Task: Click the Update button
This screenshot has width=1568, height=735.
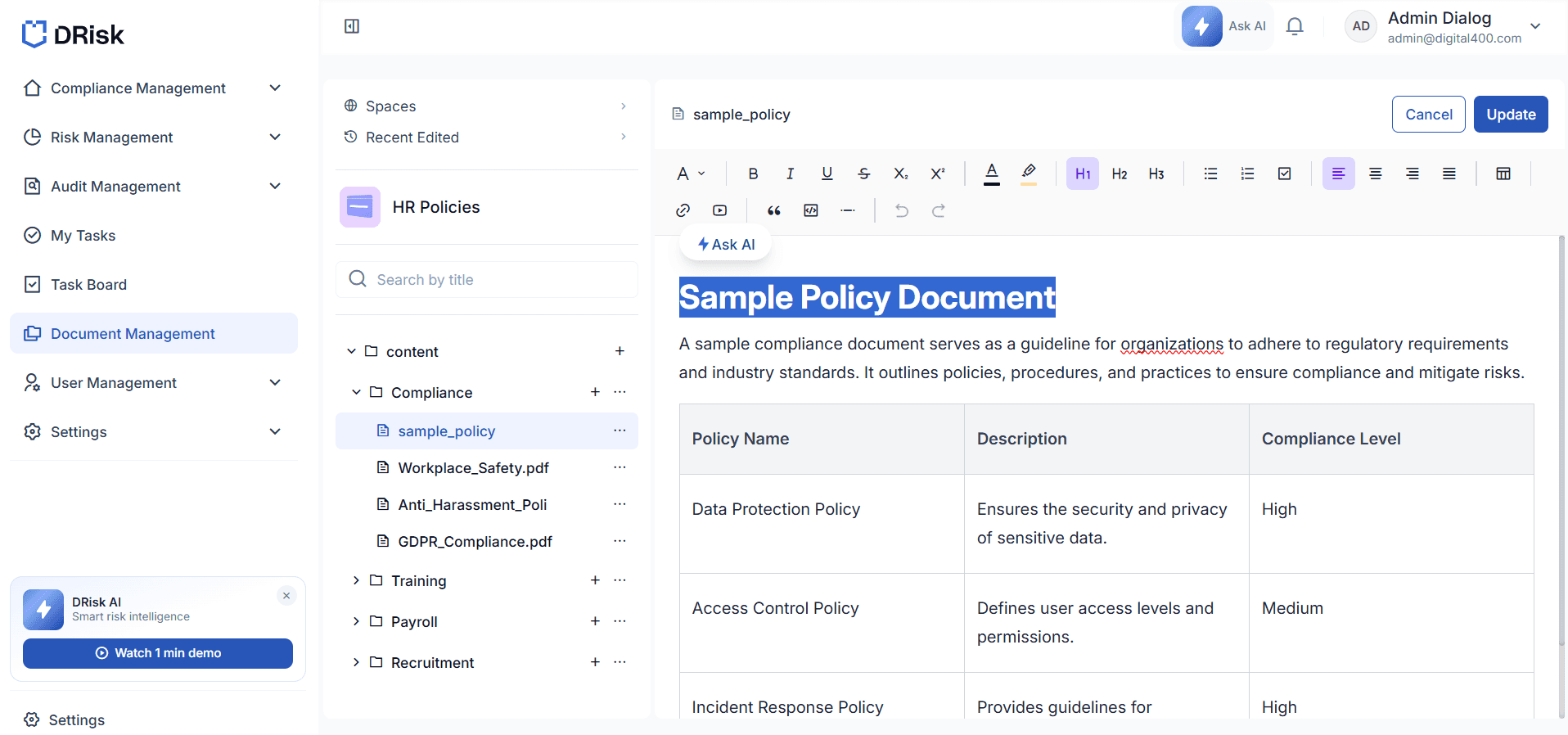Action: [x=1511, y=115]
